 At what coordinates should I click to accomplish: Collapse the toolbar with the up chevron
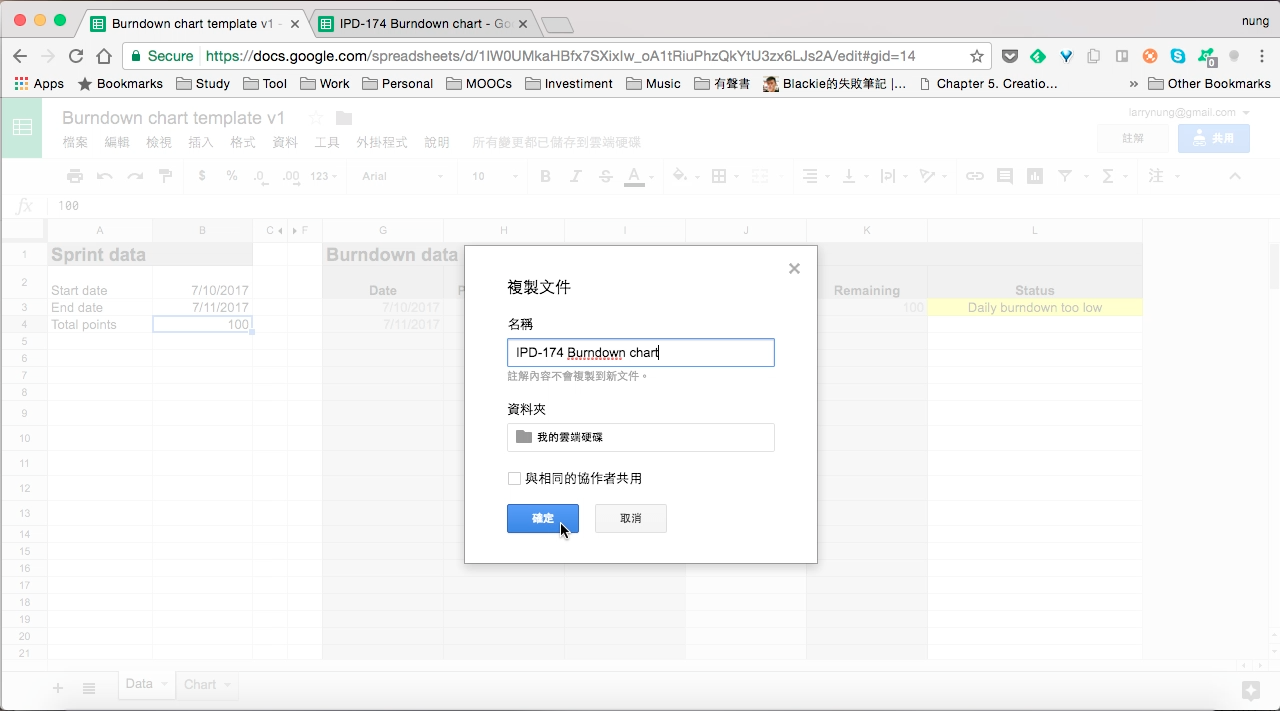[1235, 176]
